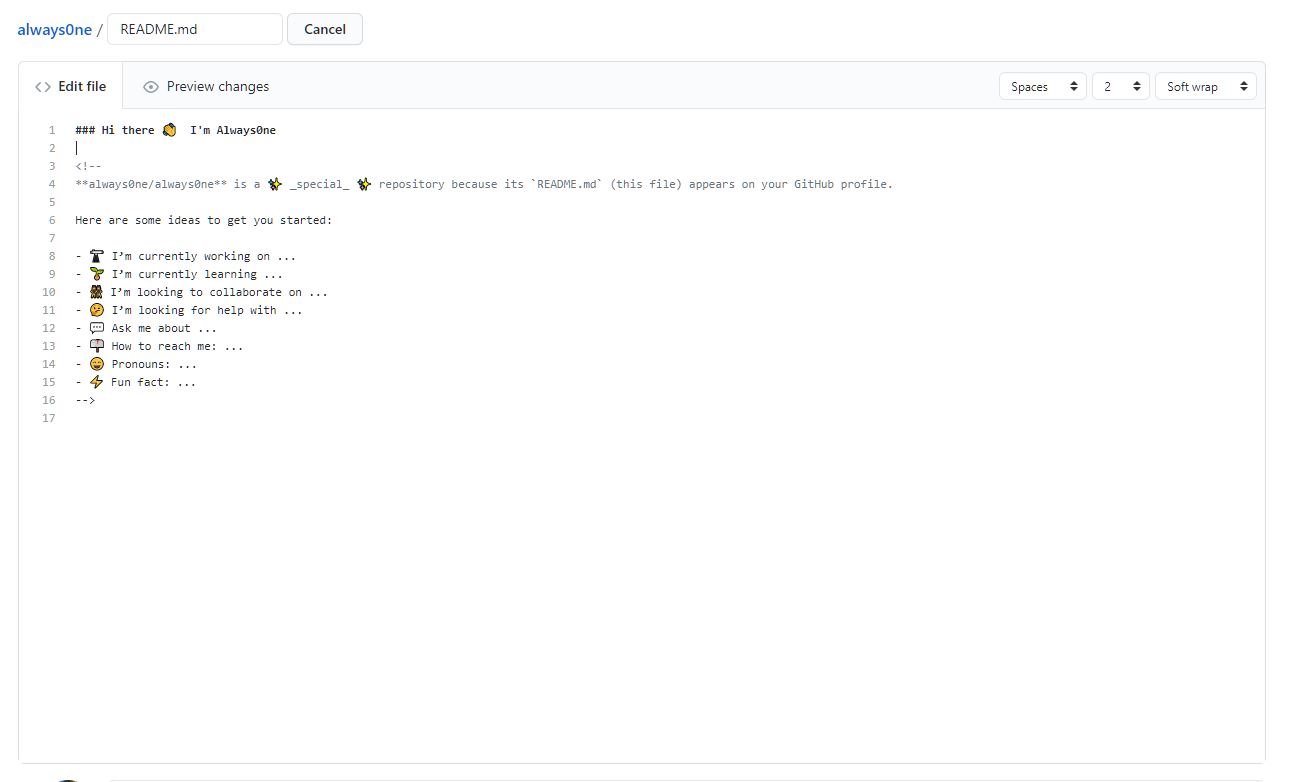The width and height of the screenshot is (1291, 782).
Task: Click the "-->" comment closer on line 16
Action: pyautogui.click(x=85, y=400)
